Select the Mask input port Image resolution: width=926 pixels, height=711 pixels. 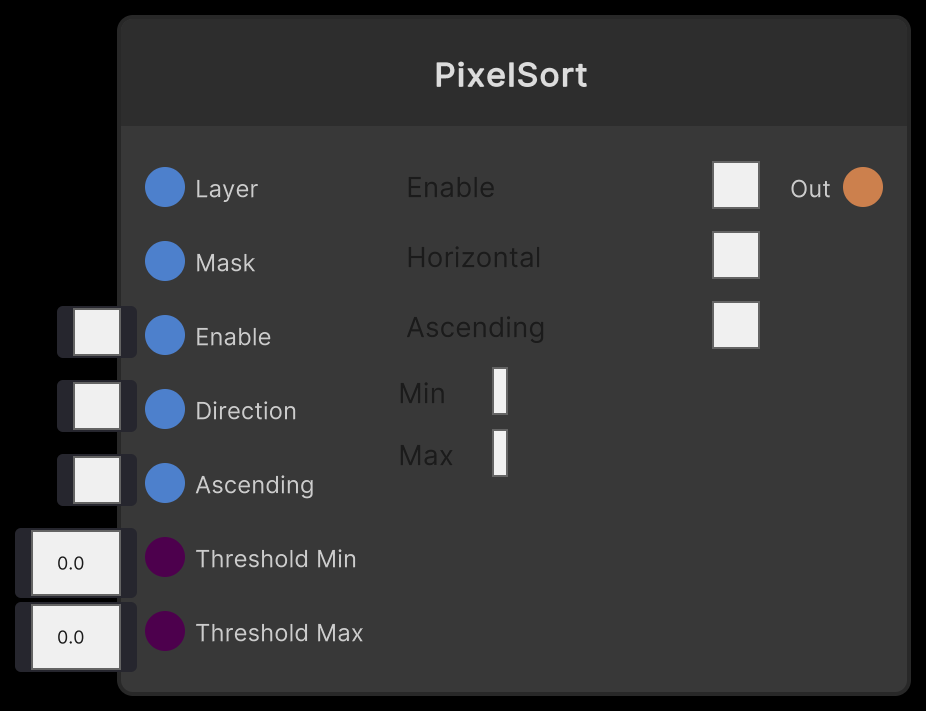tap(164, 261)
